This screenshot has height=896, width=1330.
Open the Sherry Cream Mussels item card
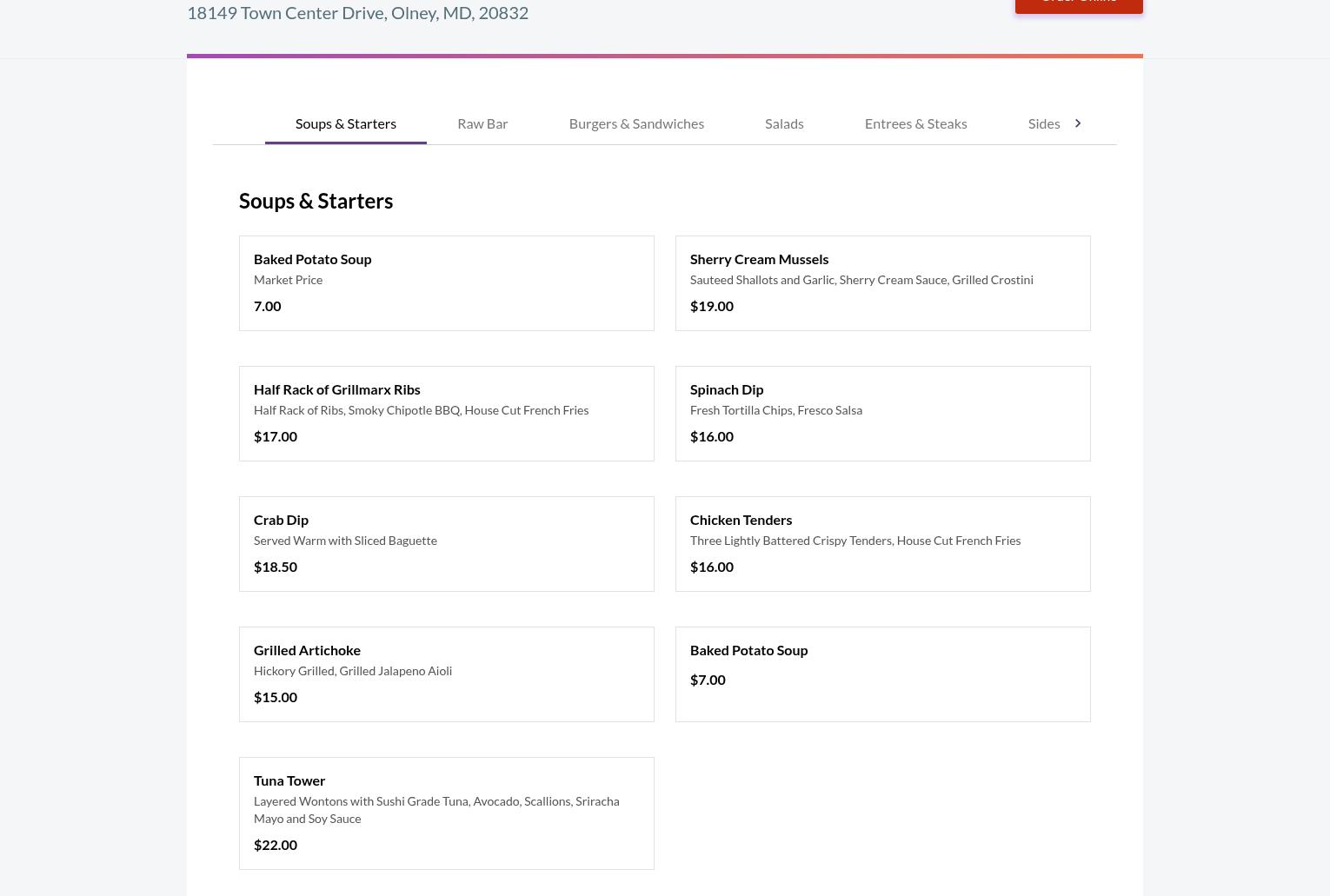point(881,282)
